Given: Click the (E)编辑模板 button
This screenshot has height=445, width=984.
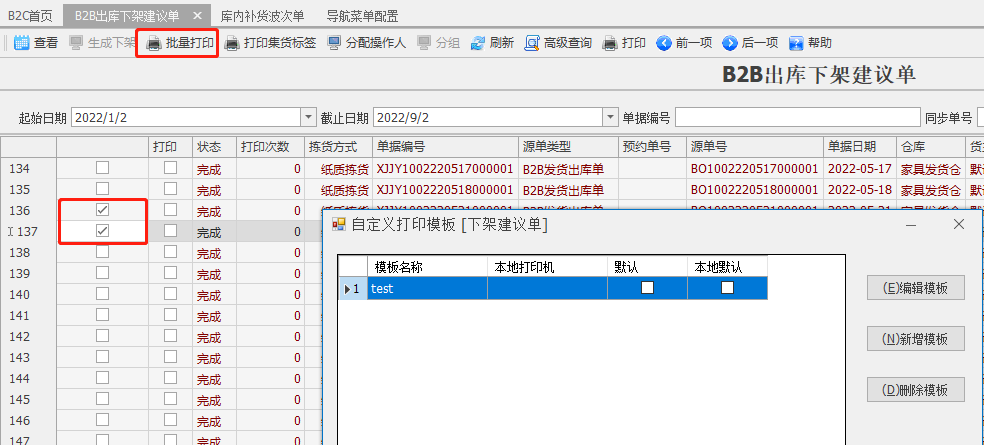Looking at the screenshot, I should coord(916,287).
